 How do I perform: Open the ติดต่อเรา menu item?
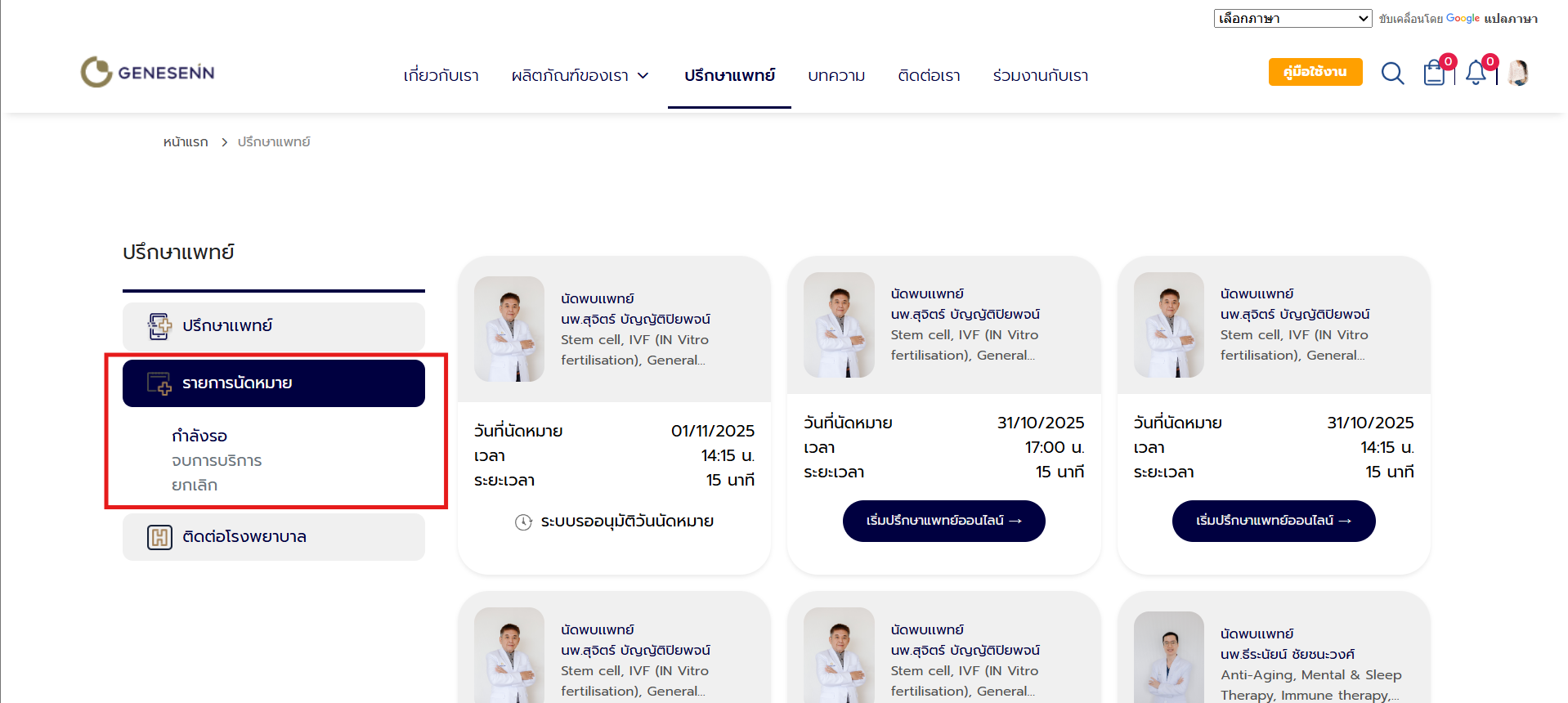(929, 76)
